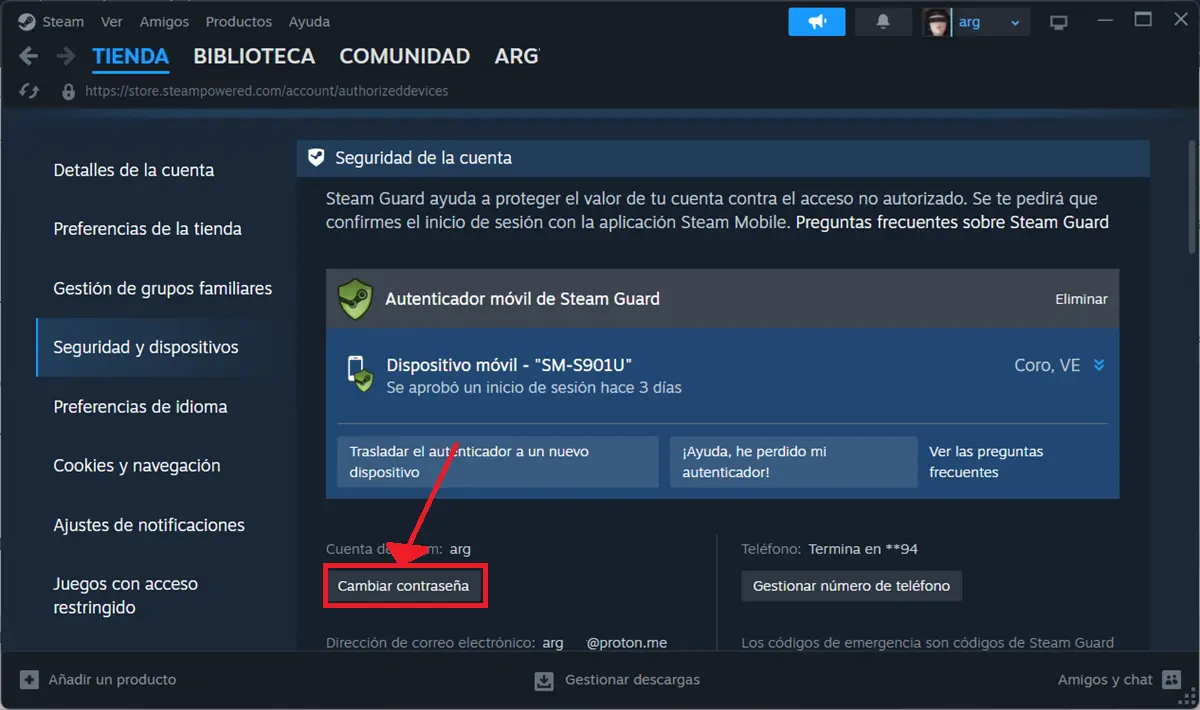The height and width of the screenshot is (710, 1200).
Task: Select Preferencias de idioma in sidebar
Action: pos(140,407)
